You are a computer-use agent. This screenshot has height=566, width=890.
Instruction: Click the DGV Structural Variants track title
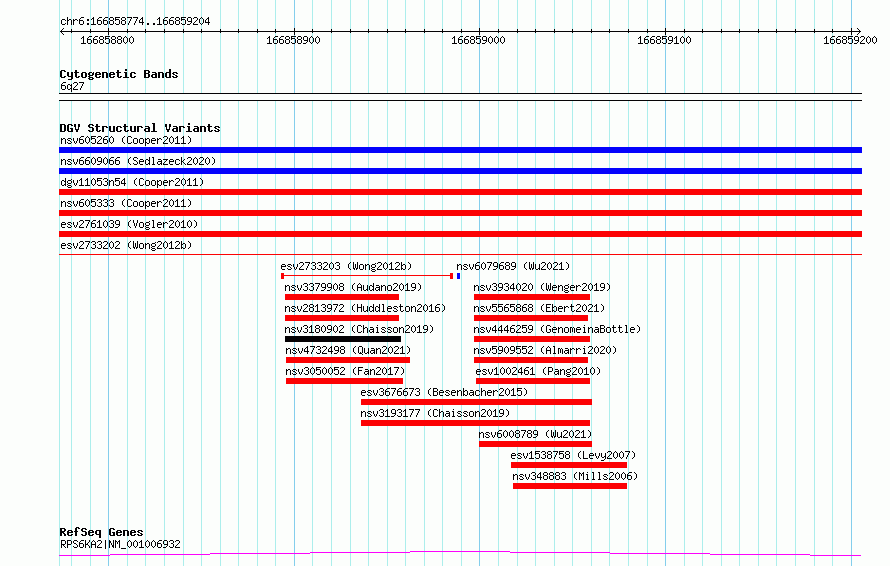[140, 128]
